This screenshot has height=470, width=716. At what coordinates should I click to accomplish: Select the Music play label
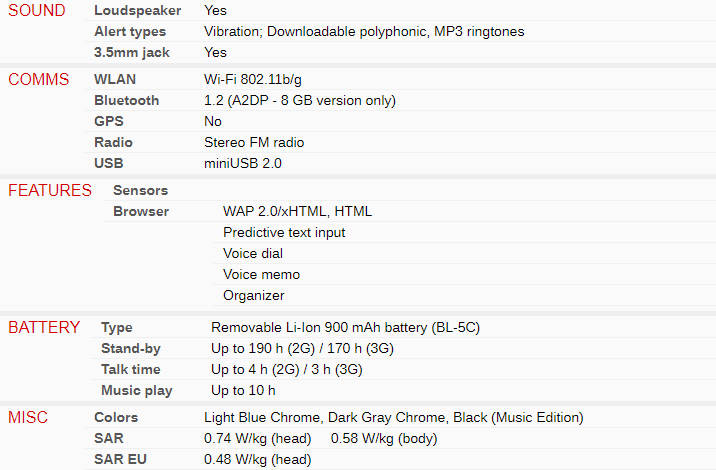point(137,391)
